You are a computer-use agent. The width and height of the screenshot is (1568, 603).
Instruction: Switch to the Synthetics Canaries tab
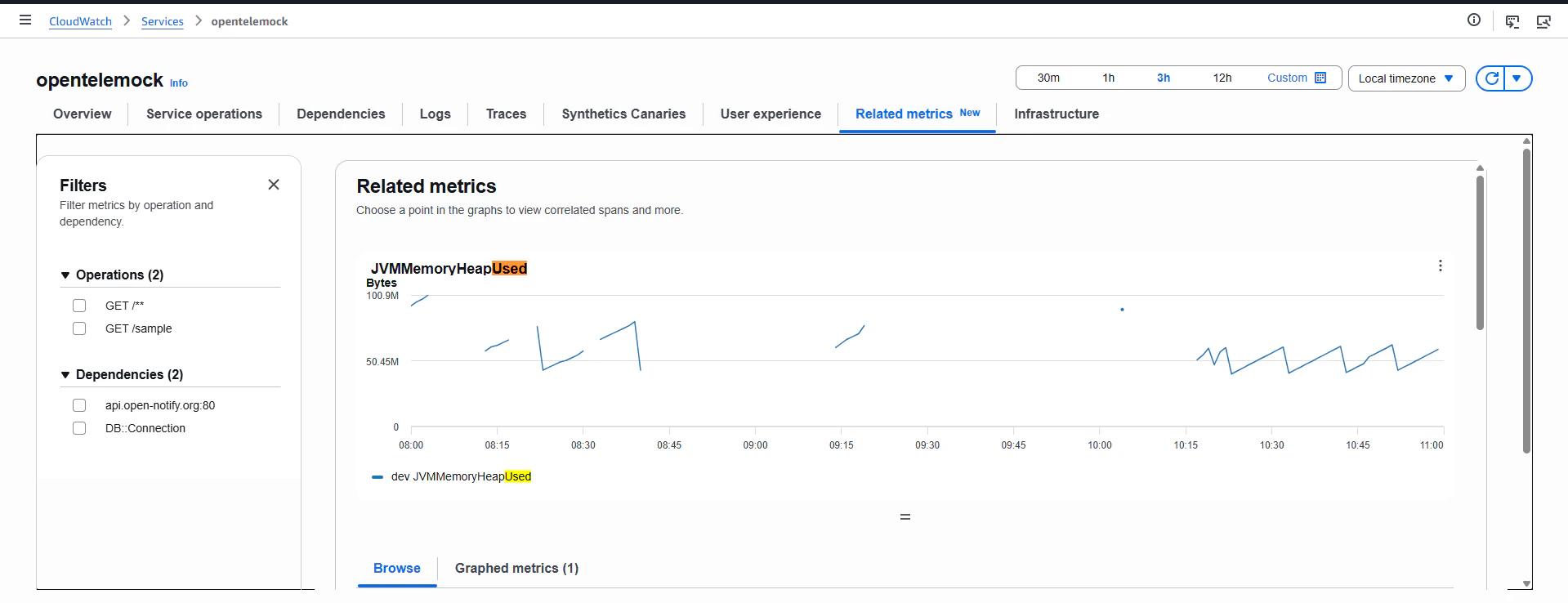(x=623, y=114)
